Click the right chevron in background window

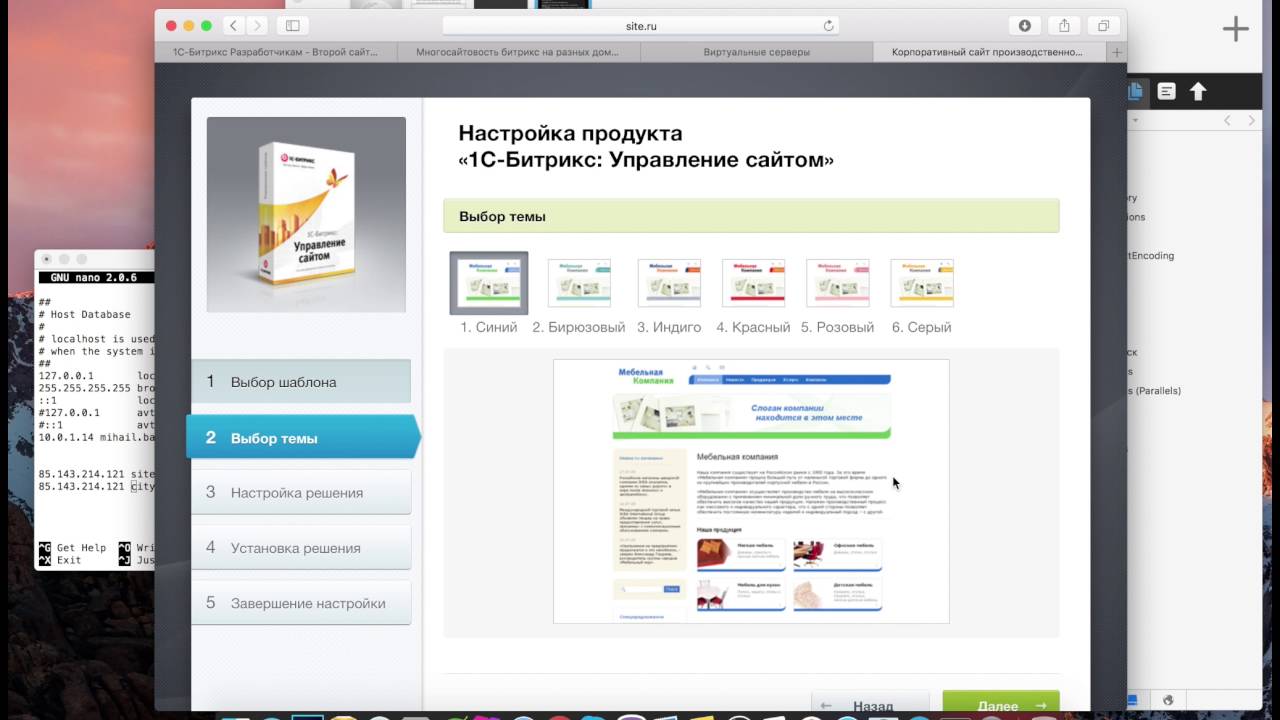(1252, 120)
